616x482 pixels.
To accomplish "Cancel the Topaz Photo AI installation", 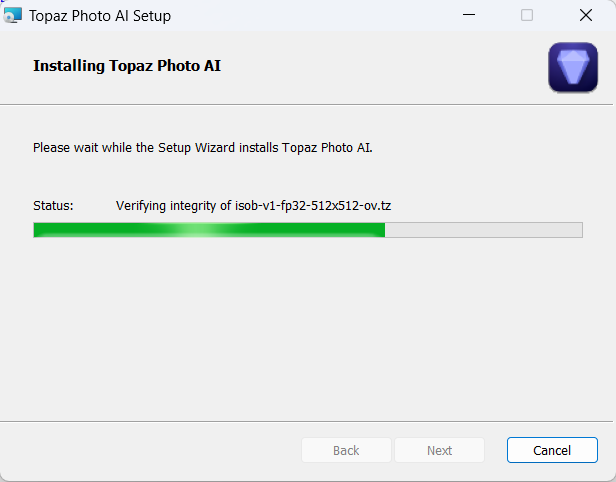I will tap(552, 450).
